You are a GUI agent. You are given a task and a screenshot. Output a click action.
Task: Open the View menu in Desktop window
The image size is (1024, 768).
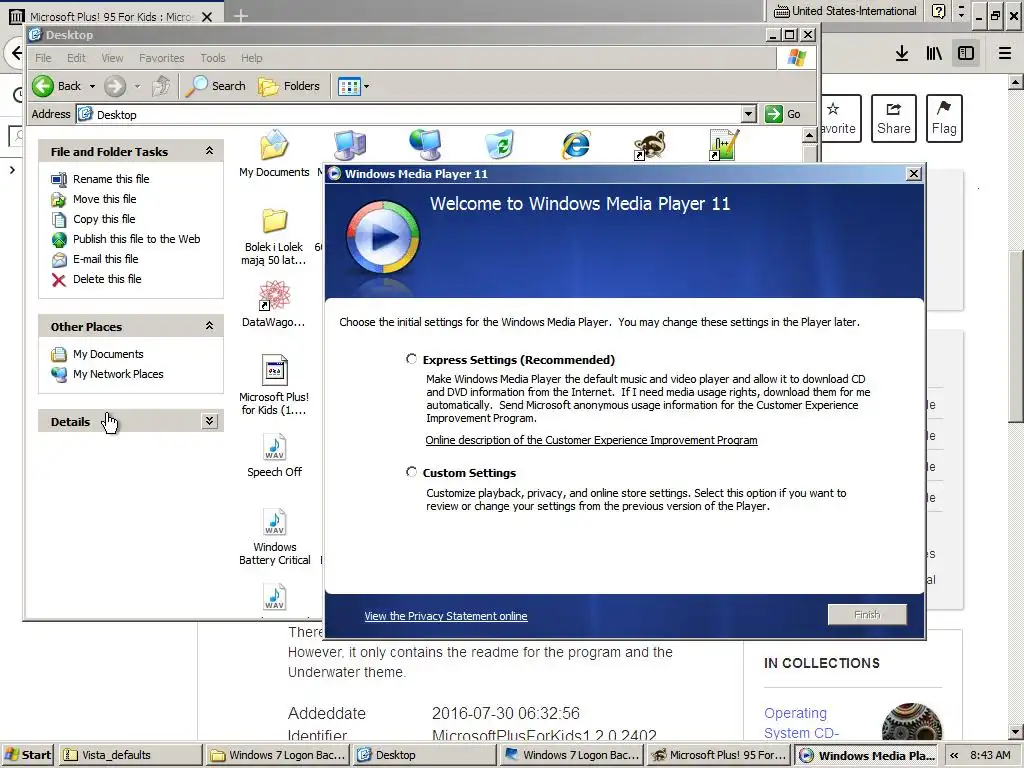click(112, 58)
